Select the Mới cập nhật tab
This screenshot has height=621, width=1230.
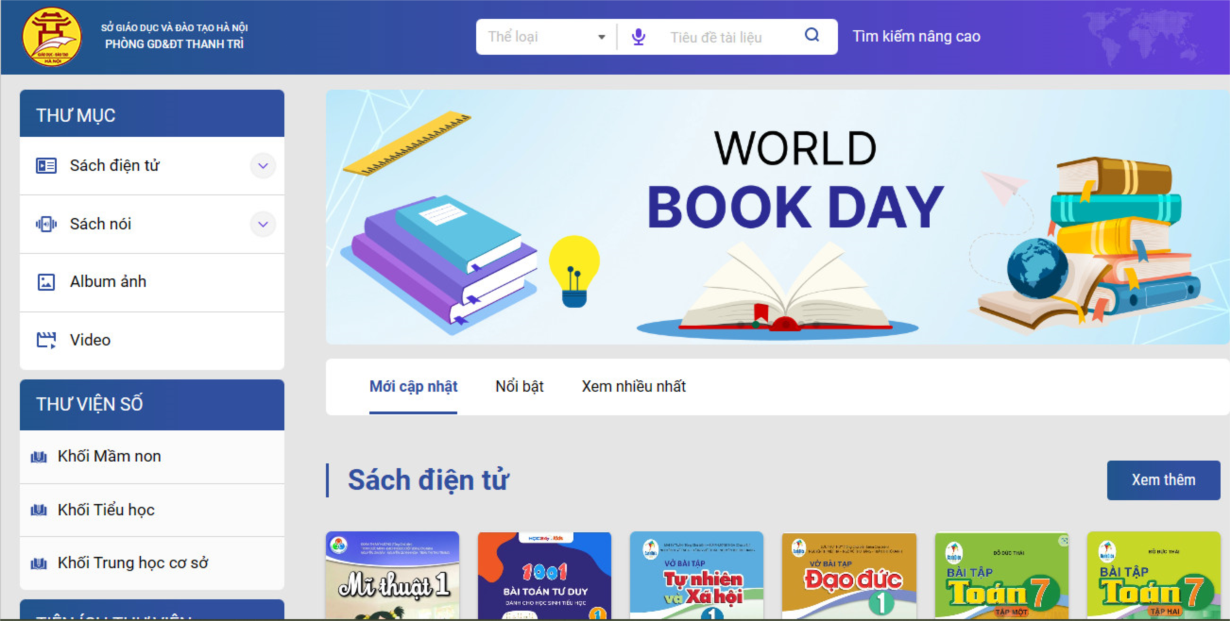point(413,386)
